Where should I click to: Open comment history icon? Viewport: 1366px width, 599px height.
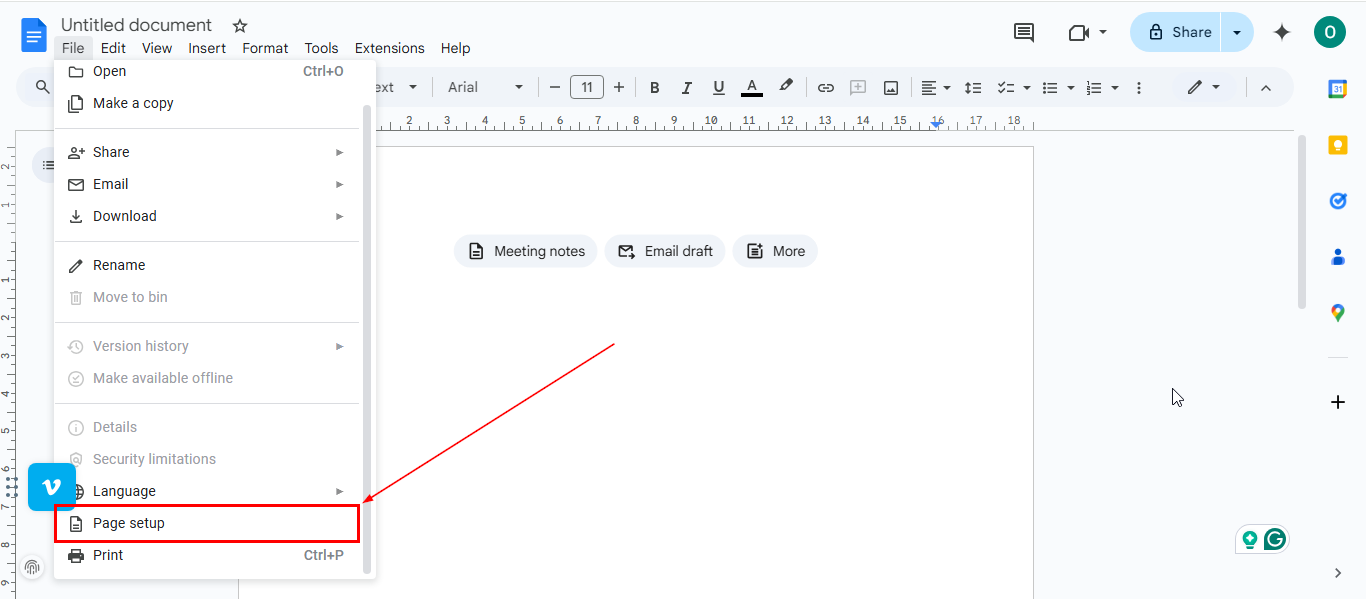coord(1024,32)
